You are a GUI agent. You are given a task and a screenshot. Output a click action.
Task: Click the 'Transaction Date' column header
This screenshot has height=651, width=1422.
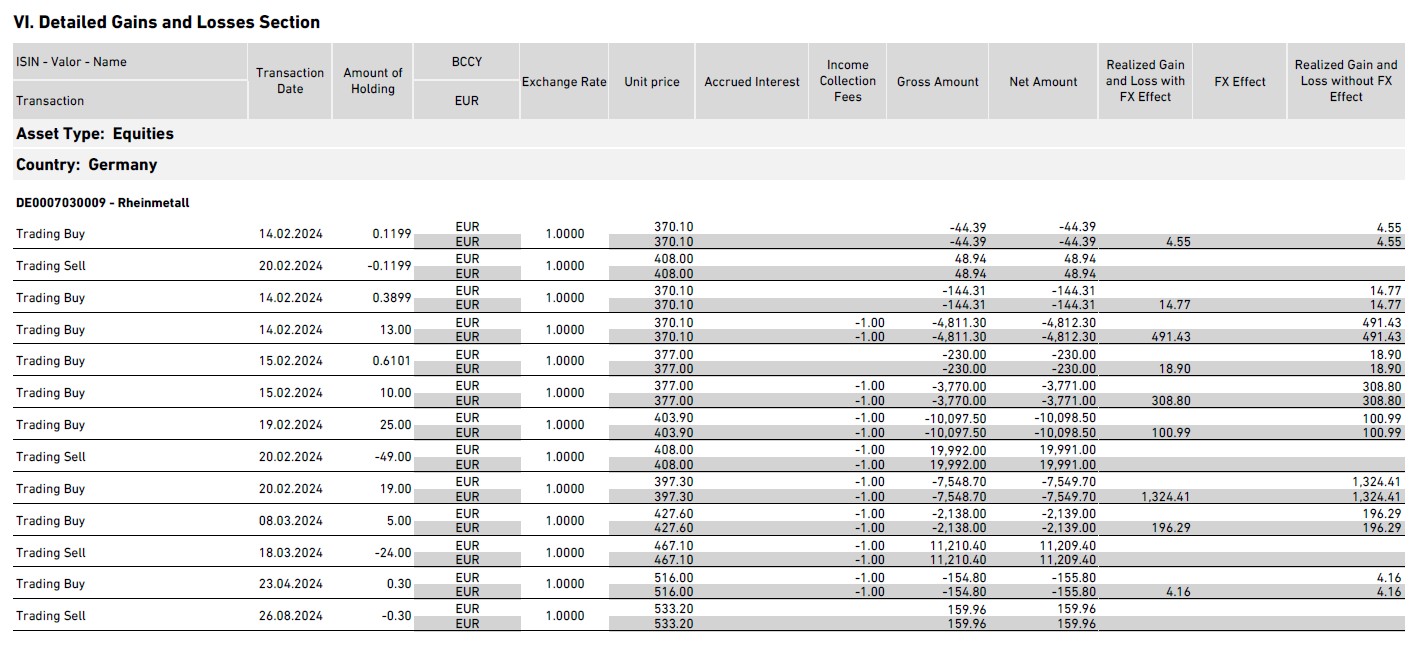point(290,81)
